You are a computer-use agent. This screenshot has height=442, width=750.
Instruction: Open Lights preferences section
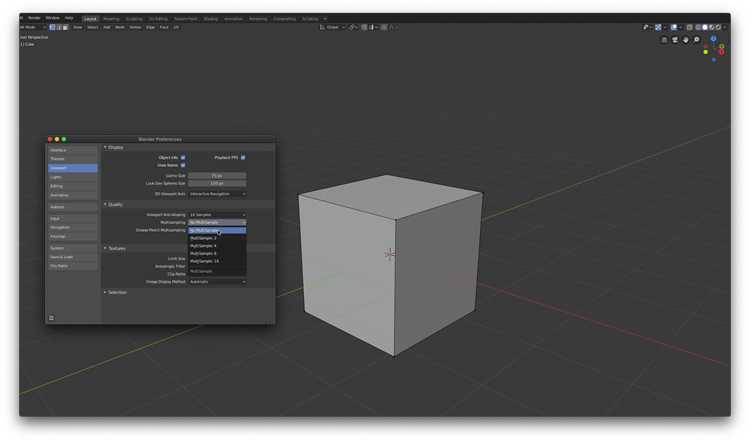pyautogui.click(x=73, y=177)
